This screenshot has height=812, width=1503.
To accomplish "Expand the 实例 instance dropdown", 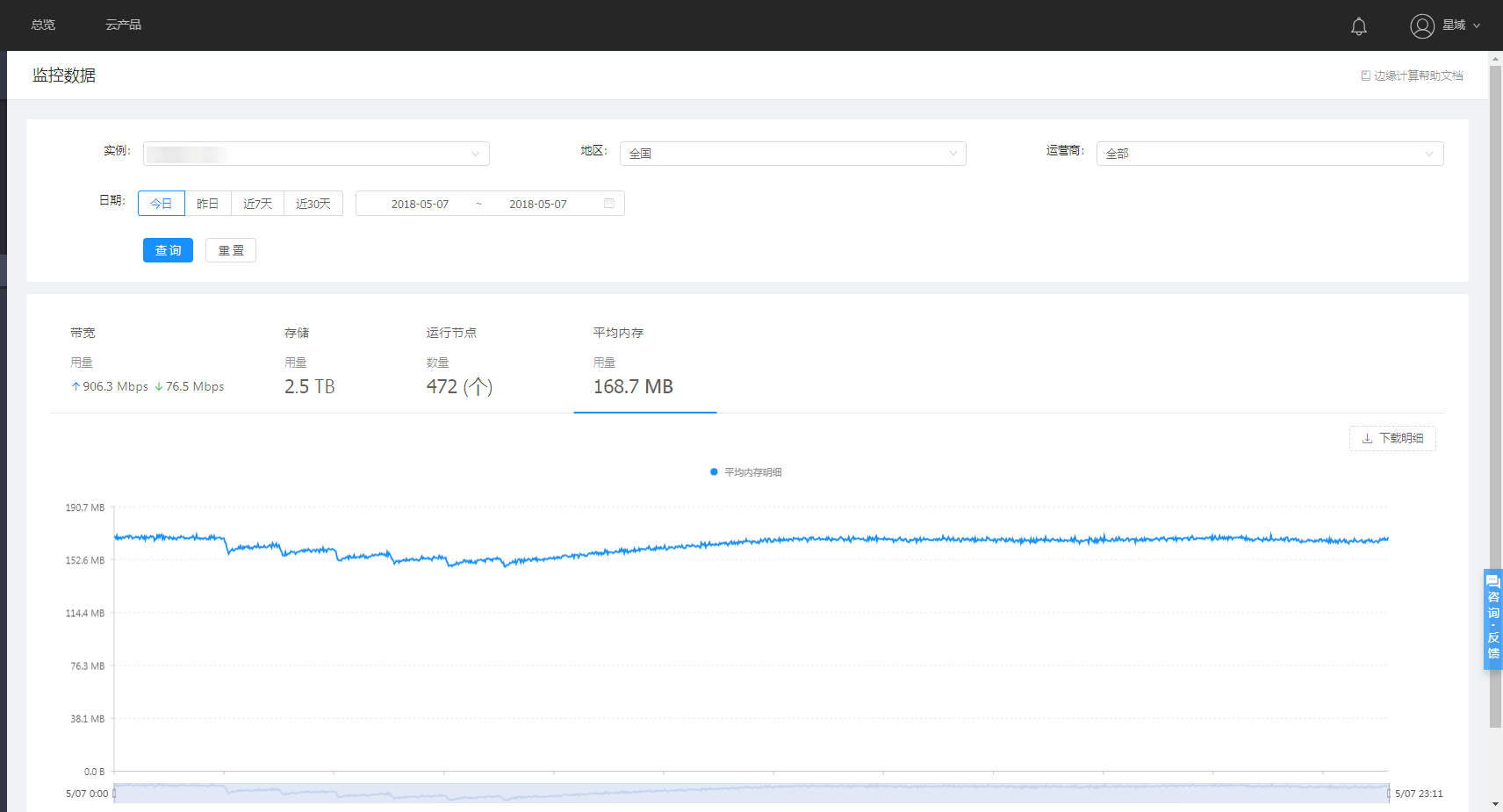I will coord(316,154).
